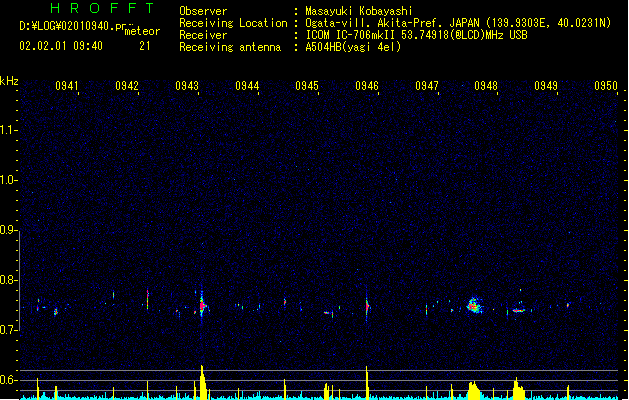
Task: Click the 1.1 kHz frequency label
Action: point(8,130)
